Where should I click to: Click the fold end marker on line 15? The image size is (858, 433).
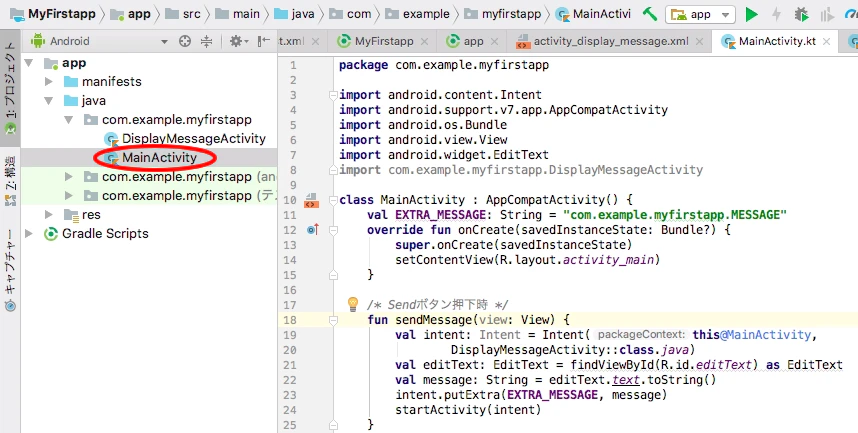333,275
